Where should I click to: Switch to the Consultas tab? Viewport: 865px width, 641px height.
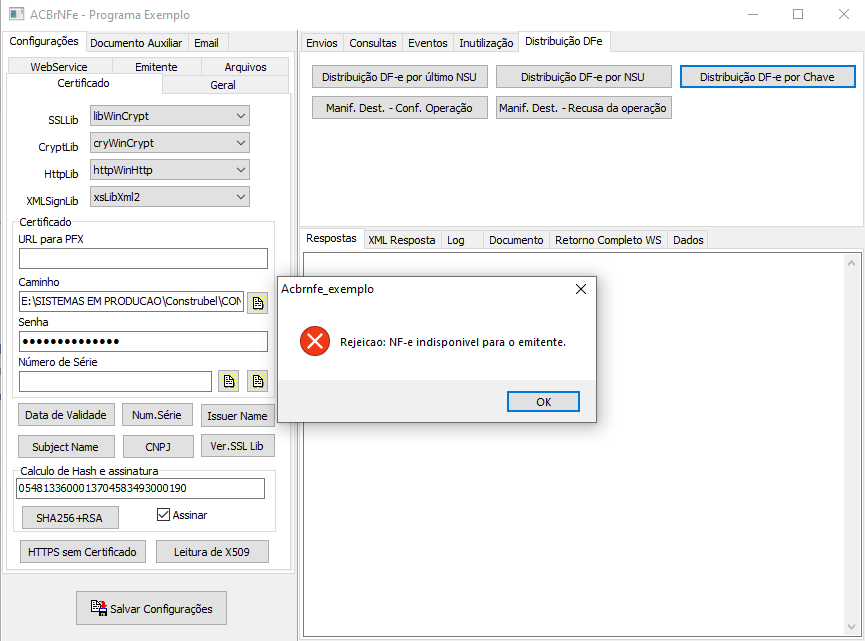(x=373, y=43)
